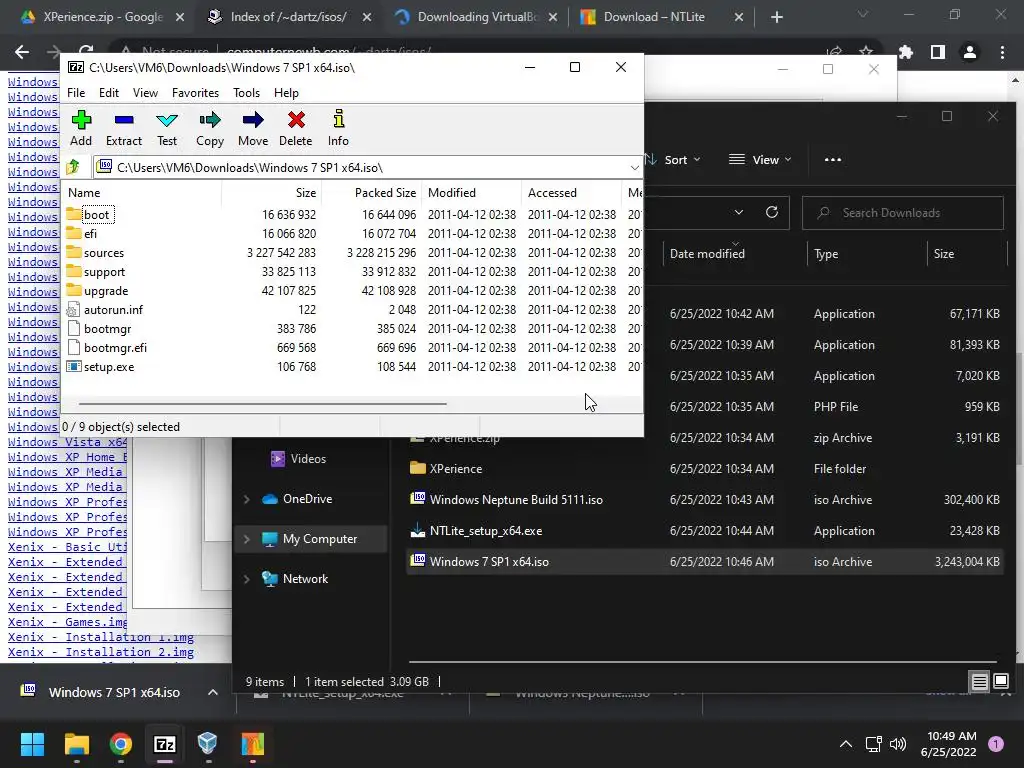Click the Copy toolbar icon in 7-Zip
This screenshot has width=1024, height=768.
click(x=210, y=129)
